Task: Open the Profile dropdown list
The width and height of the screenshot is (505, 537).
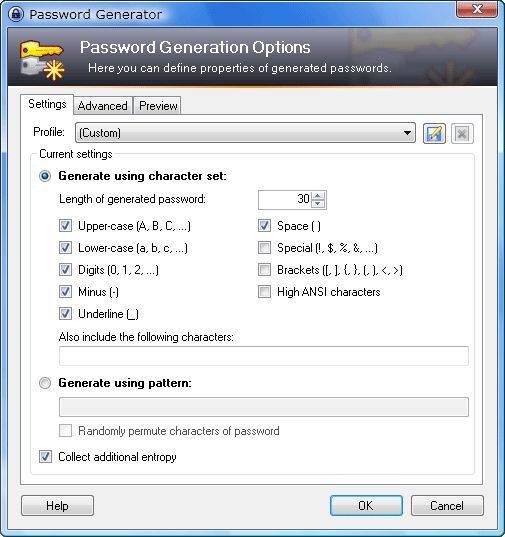Action: click(245, 133)
